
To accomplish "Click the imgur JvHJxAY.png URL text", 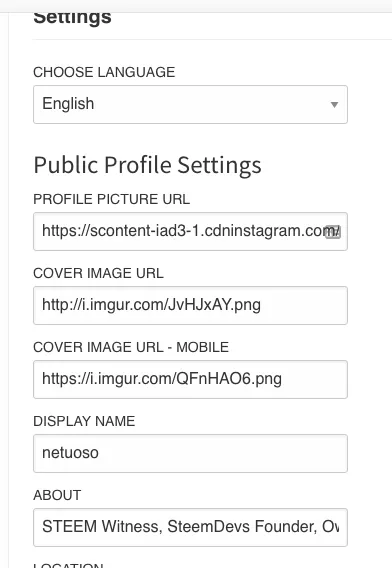I will pos(151,305).
